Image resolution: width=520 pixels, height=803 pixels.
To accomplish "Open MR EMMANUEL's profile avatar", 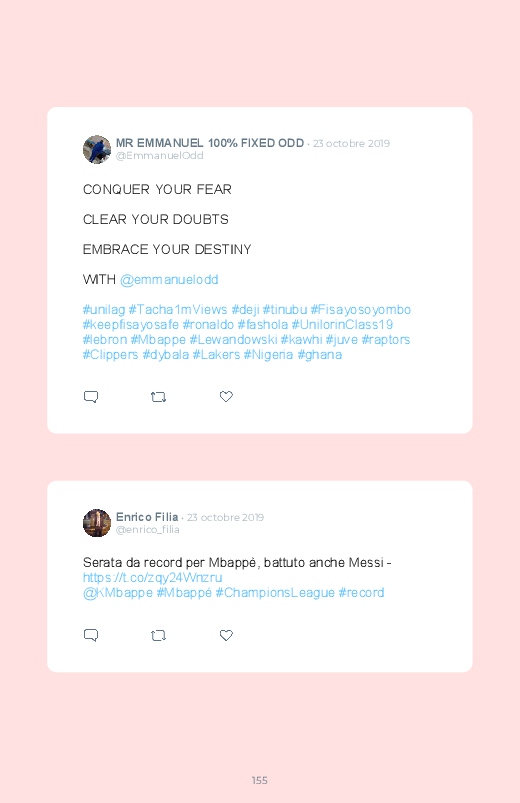I will coord(97,150).
